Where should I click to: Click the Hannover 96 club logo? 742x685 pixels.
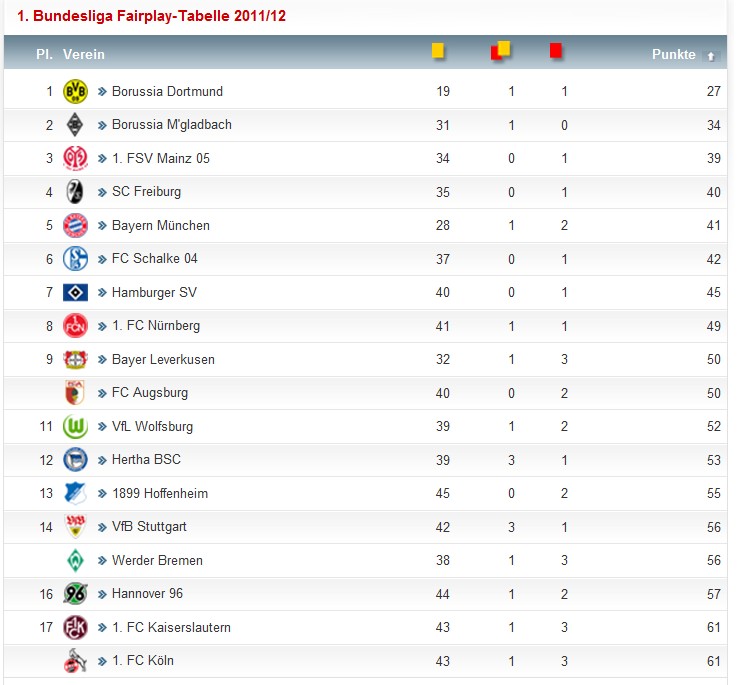[x=75, y=594]
